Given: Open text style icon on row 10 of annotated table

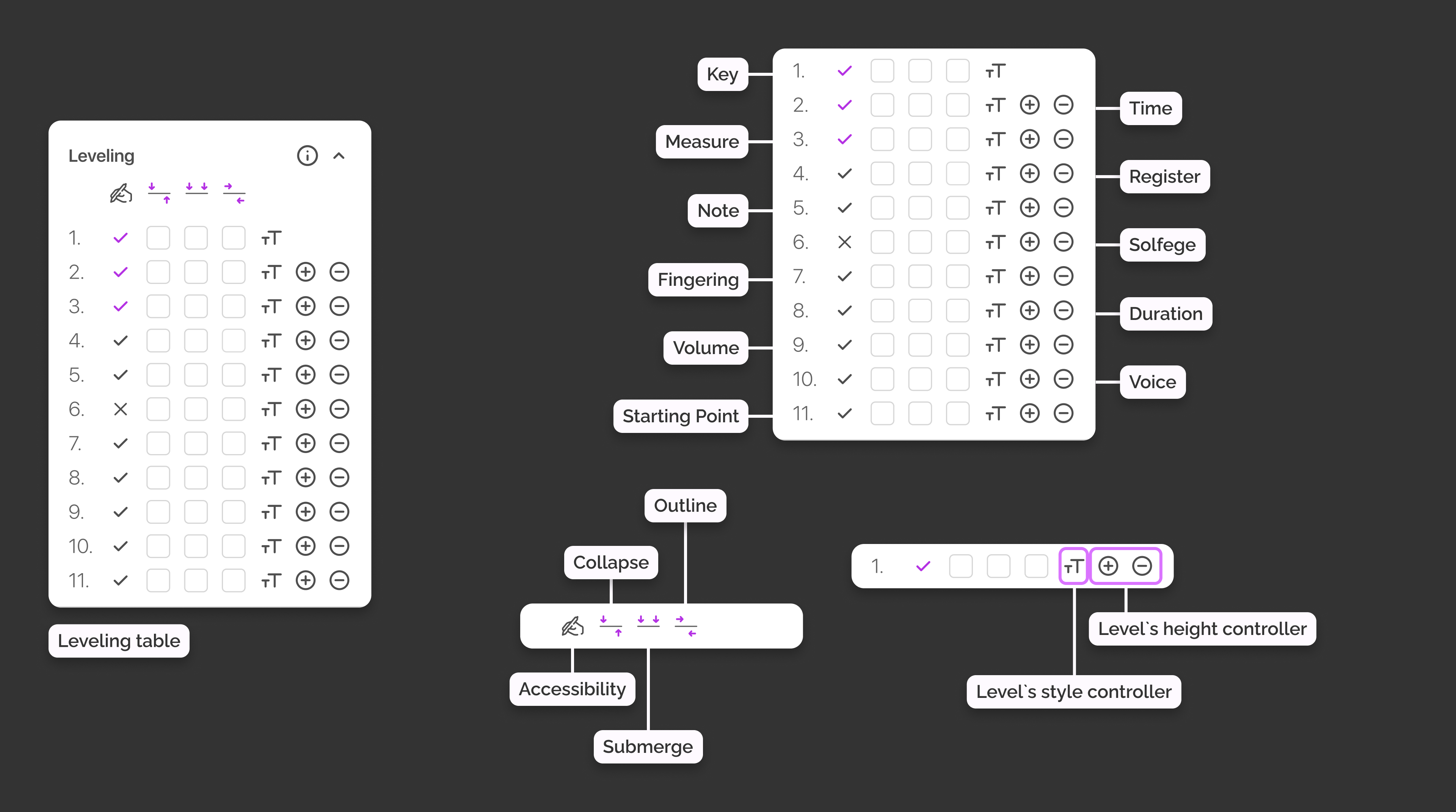Looking at the screenshot, I should pos(995,380).
